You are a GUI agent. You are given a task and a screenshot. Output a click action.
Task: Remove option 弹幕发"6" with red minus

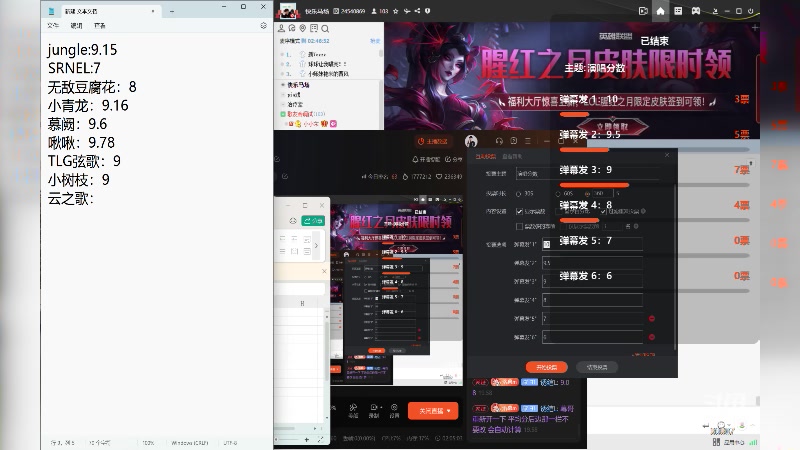point(652,337)
